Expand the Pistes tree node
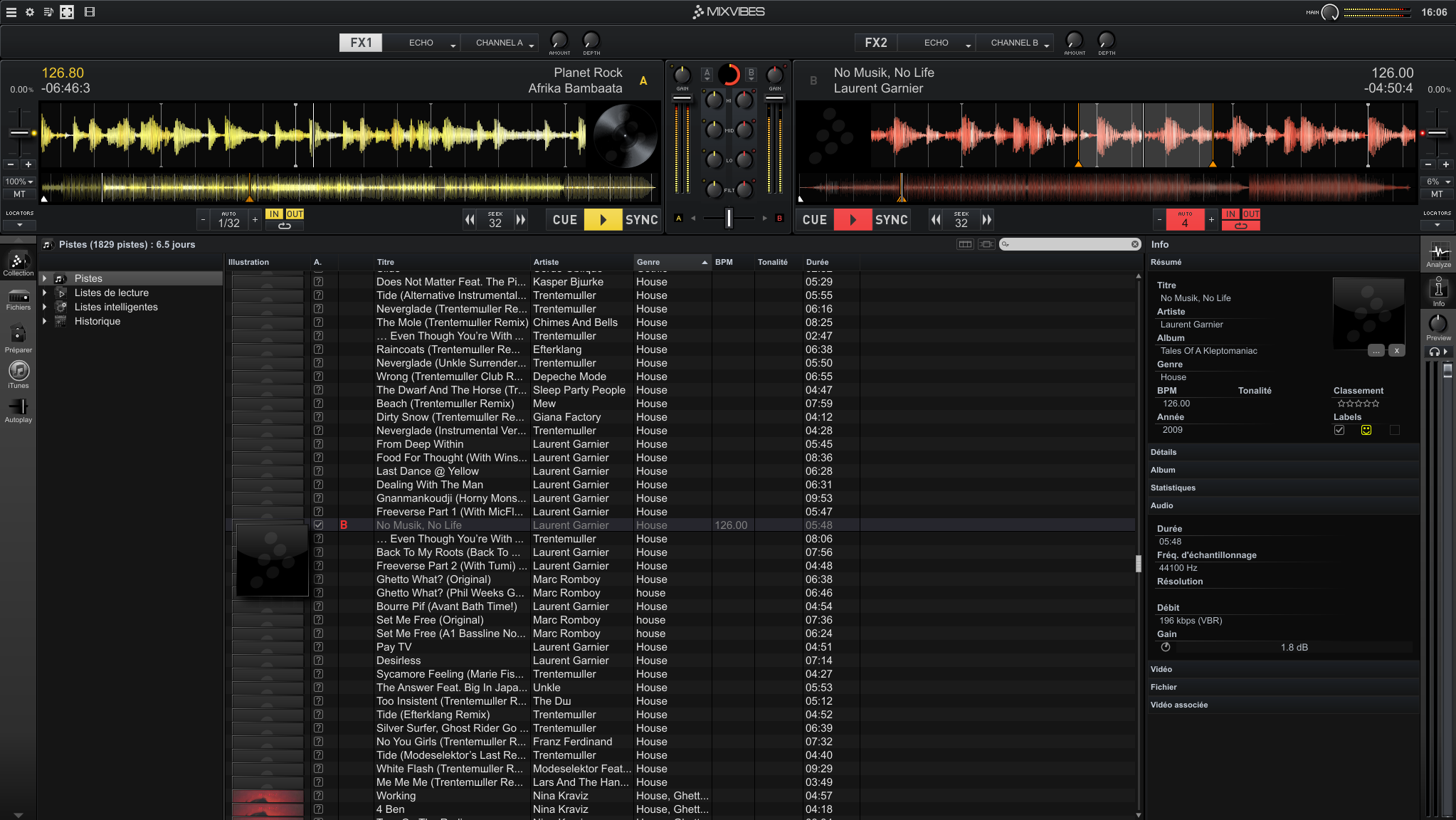This screenshot has width=1456, height=820. [45, 278]
